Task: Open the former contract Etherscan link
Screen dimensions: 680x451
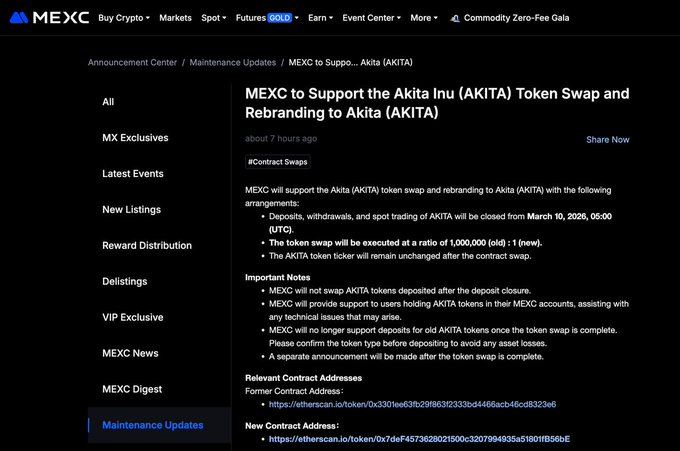Action: (412, 404)
